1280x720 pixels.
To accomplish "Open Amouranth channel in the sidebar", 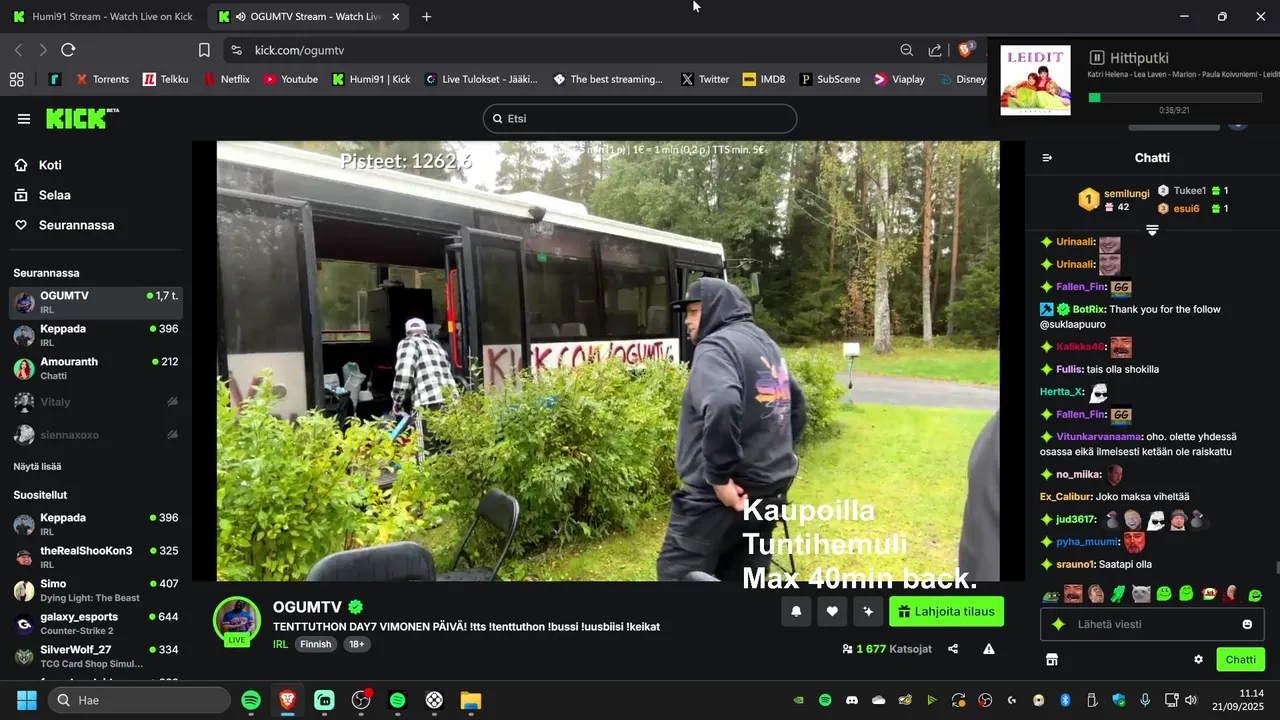I will tap(96, 368).
